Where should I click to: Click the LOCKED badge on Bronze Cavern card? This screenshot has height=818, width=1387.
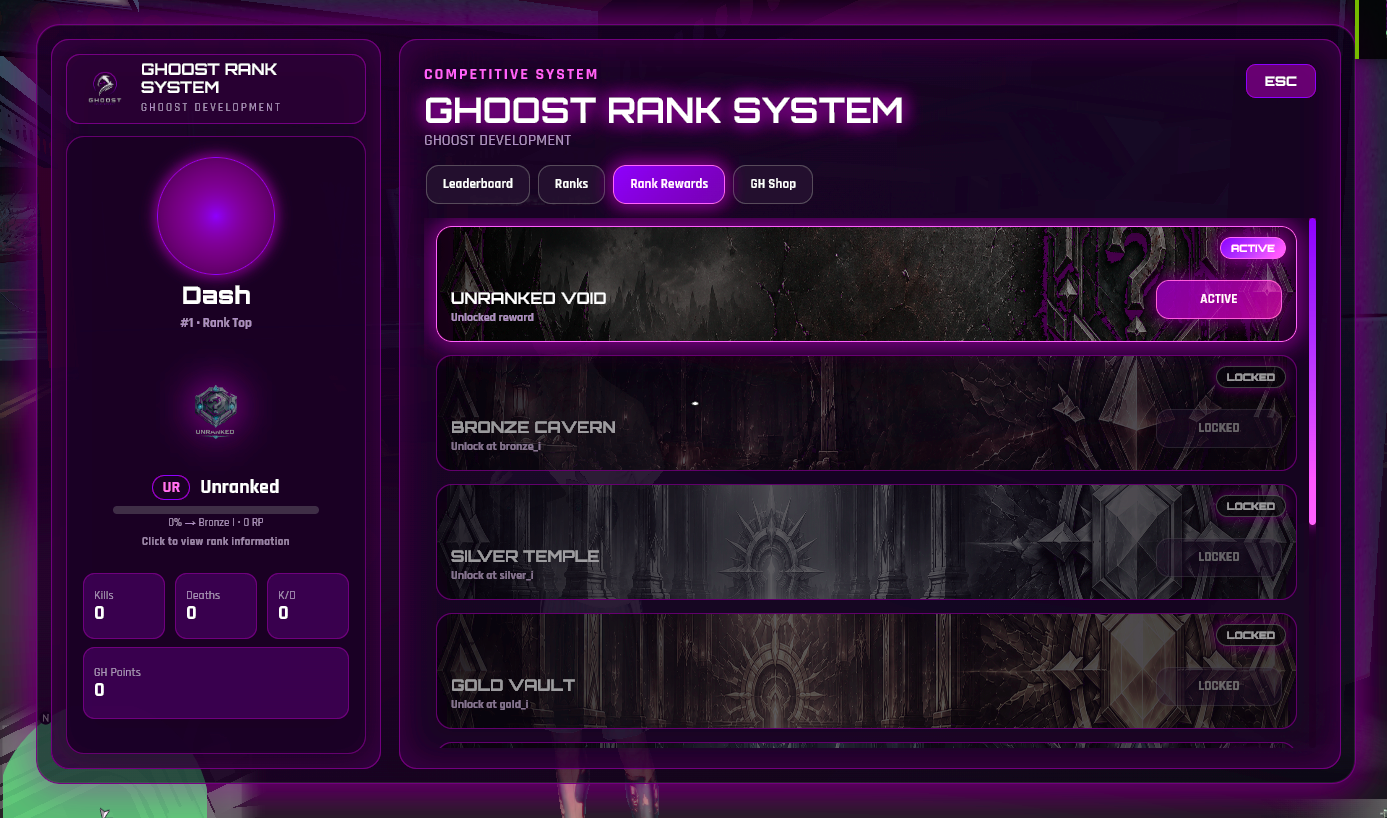pyautogui.click(x=1251, y=377)
